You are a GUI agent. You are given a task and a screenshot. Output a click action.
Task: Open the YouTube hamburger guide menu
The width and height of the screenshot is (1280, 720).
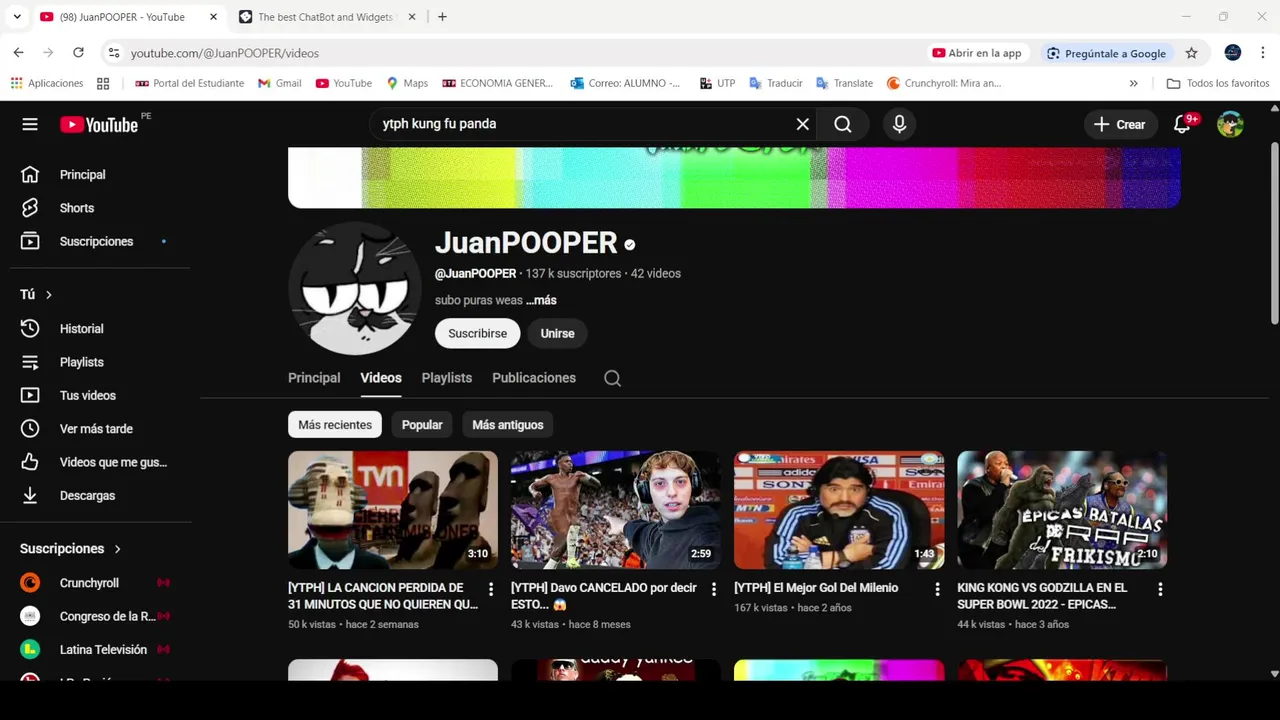pos(30,124)
